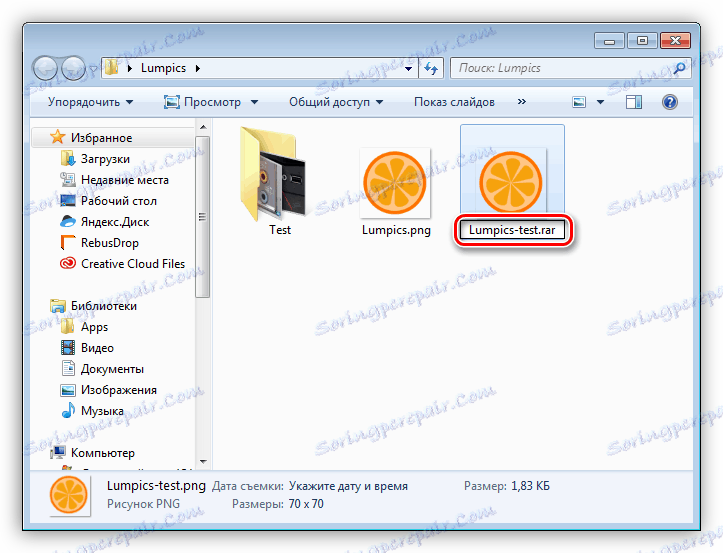
Task: Click the Lumpics-test.rar rename field
Action: click(512, 230)
